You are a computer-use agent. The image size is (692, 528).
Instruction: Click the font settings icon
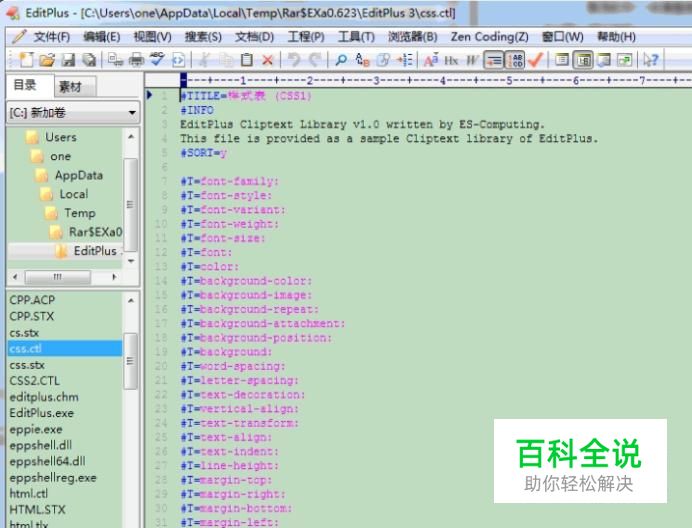[431, 60]
